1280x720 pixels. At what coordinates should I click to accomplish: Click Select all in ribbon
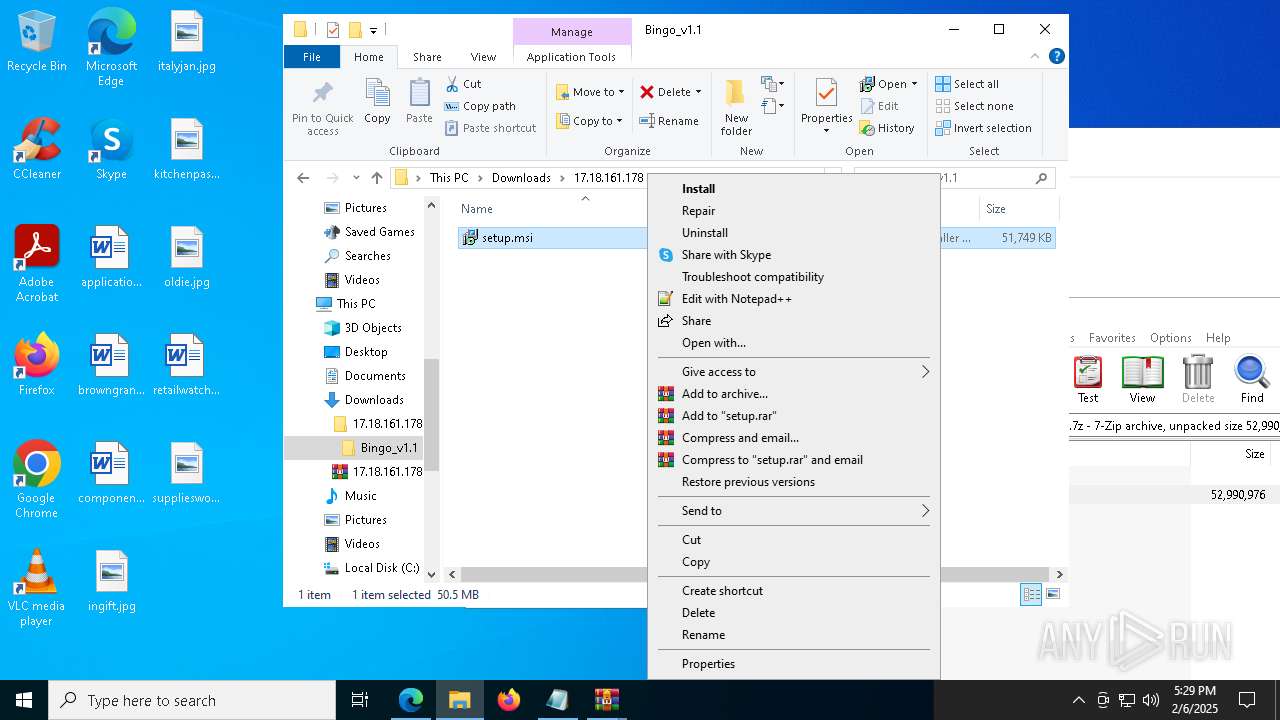(x=967, y=84)
